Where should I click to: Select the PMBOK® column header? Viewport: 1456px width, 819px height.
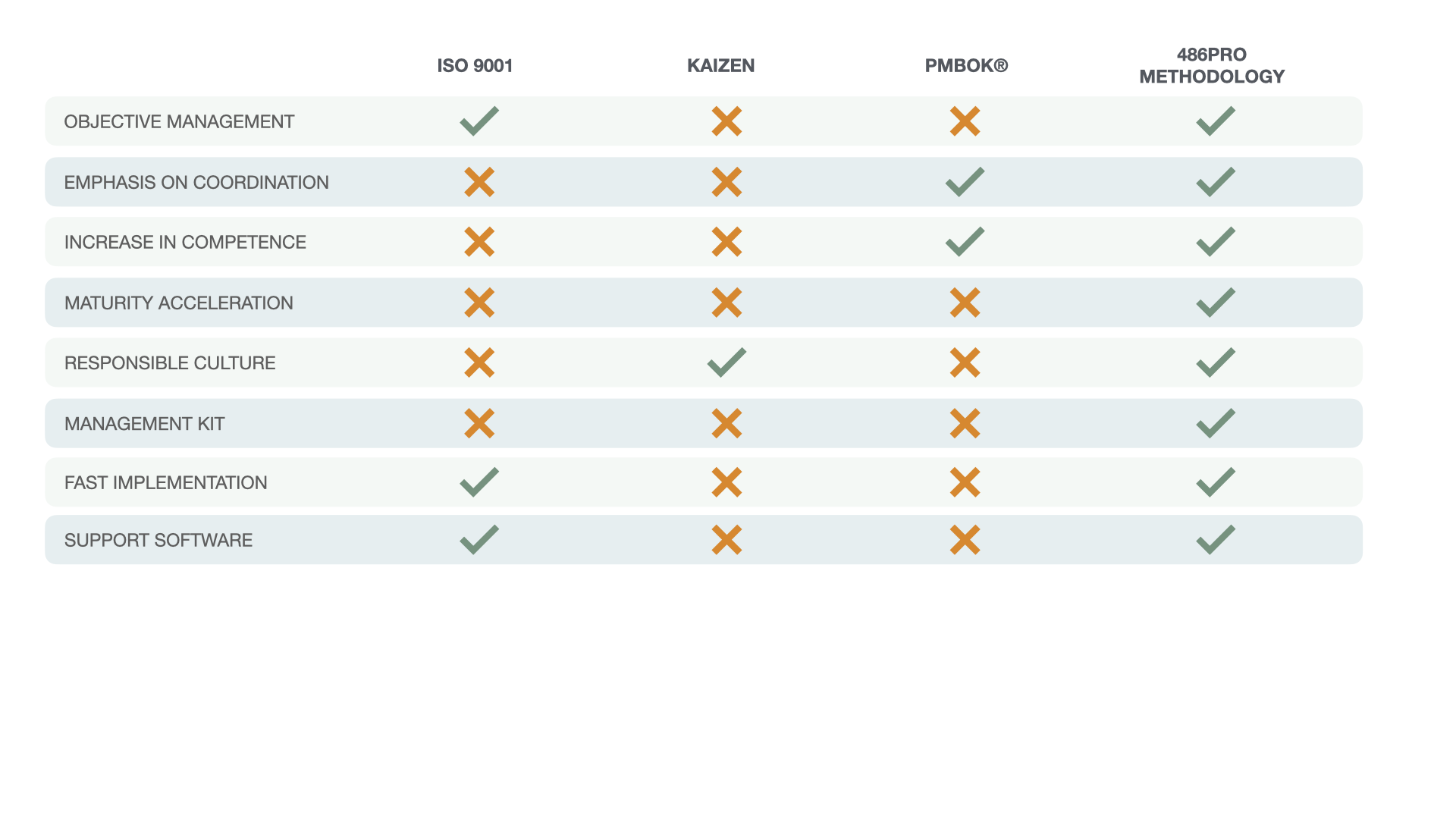[x=966, y=66]
